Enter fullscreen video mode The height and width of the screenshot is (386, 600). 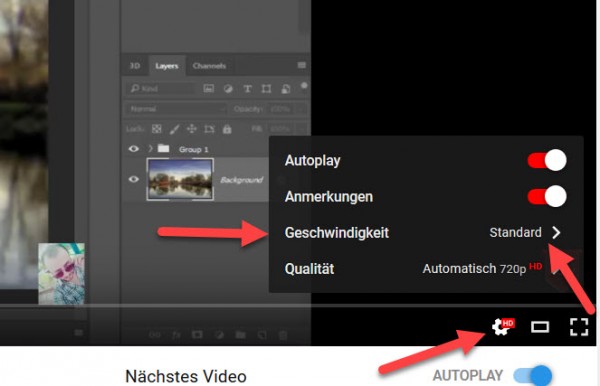[x=579, y=327]
